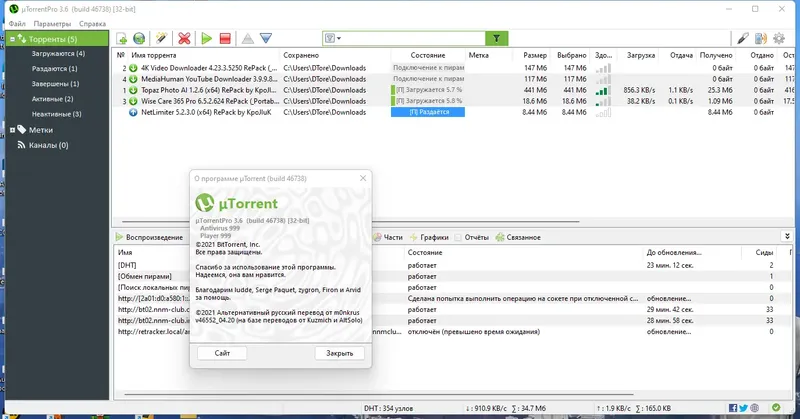
Task: Click the Загружается 5.8 % progress bar
Action: 428,101
